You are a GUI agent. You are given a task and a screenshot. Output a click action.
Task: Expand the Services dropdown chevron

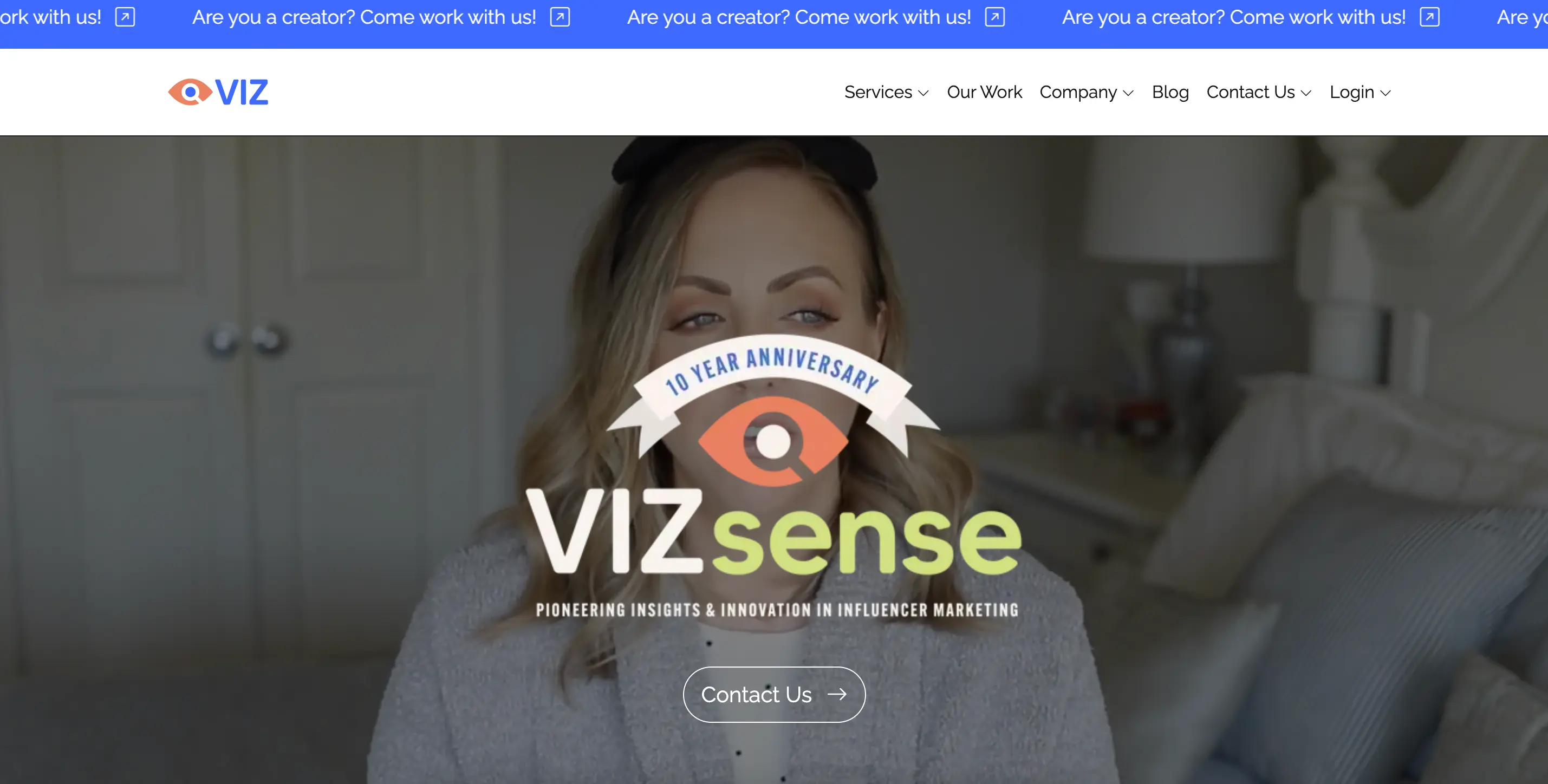[x=923, y=93]
